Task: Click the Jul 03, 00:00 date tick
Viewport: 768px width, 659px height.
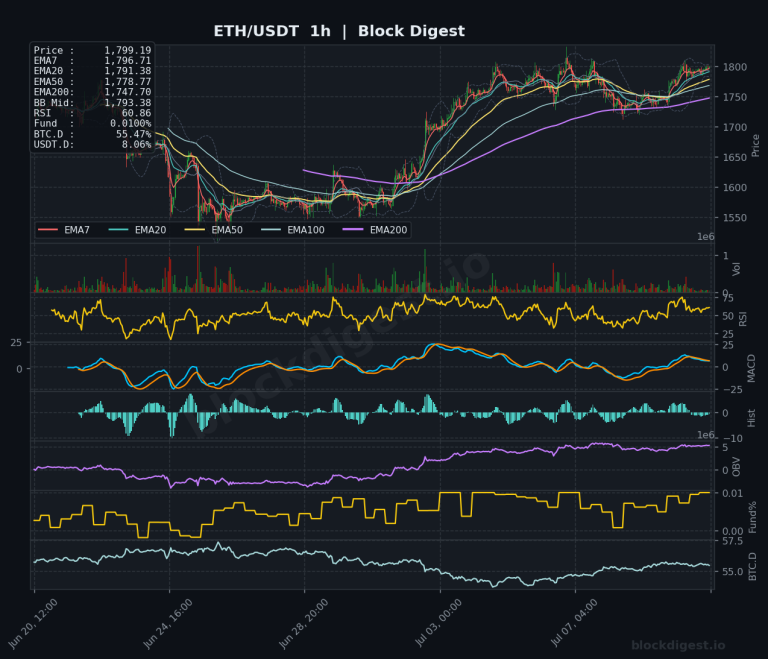Action: (439, 623)
